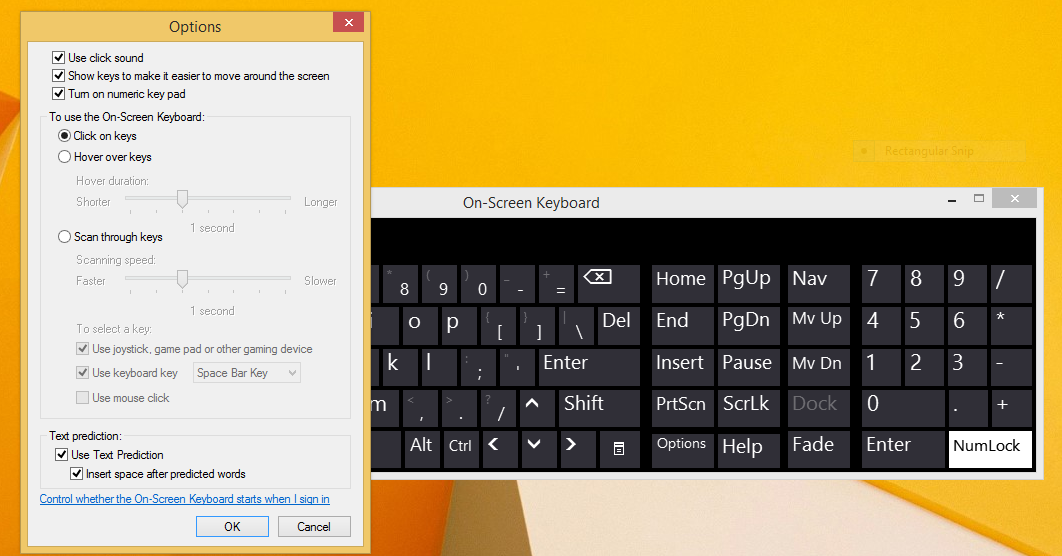The image size is (1062, 556).
Task: Tap the letter k key
Action: tap(400, 367)
